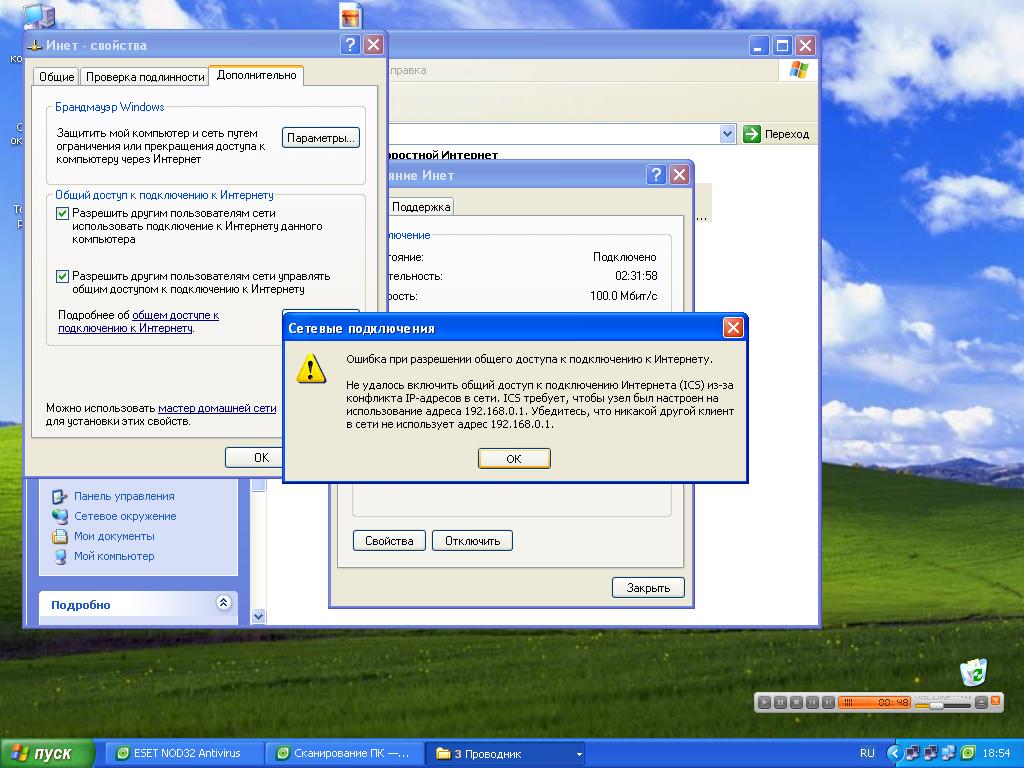1024x768 pixels.
Task: Collapse the Подробно panel using its chevron
Action: coord(223,603)
